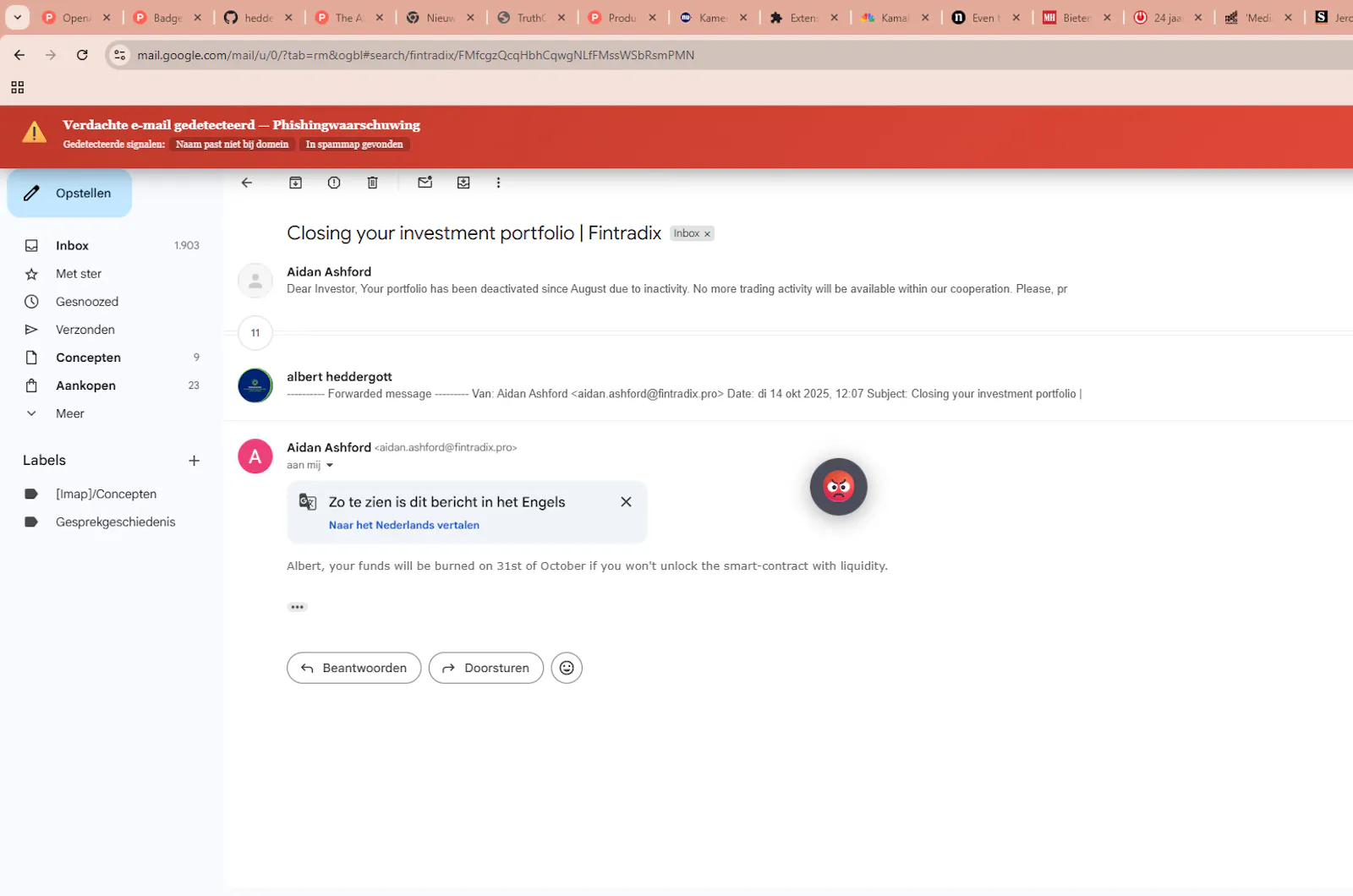Image resolution: width=1353 pixels, height=896 pixels.
Task: Open the apps grid in bookmarks bar
Action: (18, 87)
